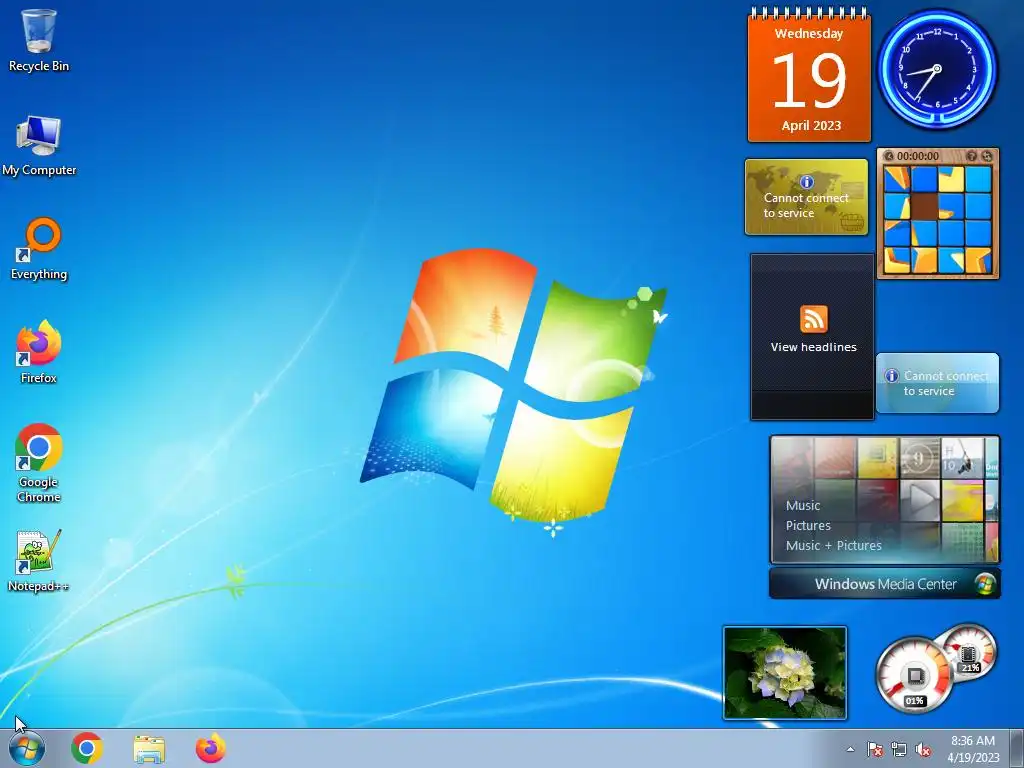The height and width of the screenshot is (768, 1024).
Task: Click the calendar gadget showing 19
Action: click(x=809, y=76)
